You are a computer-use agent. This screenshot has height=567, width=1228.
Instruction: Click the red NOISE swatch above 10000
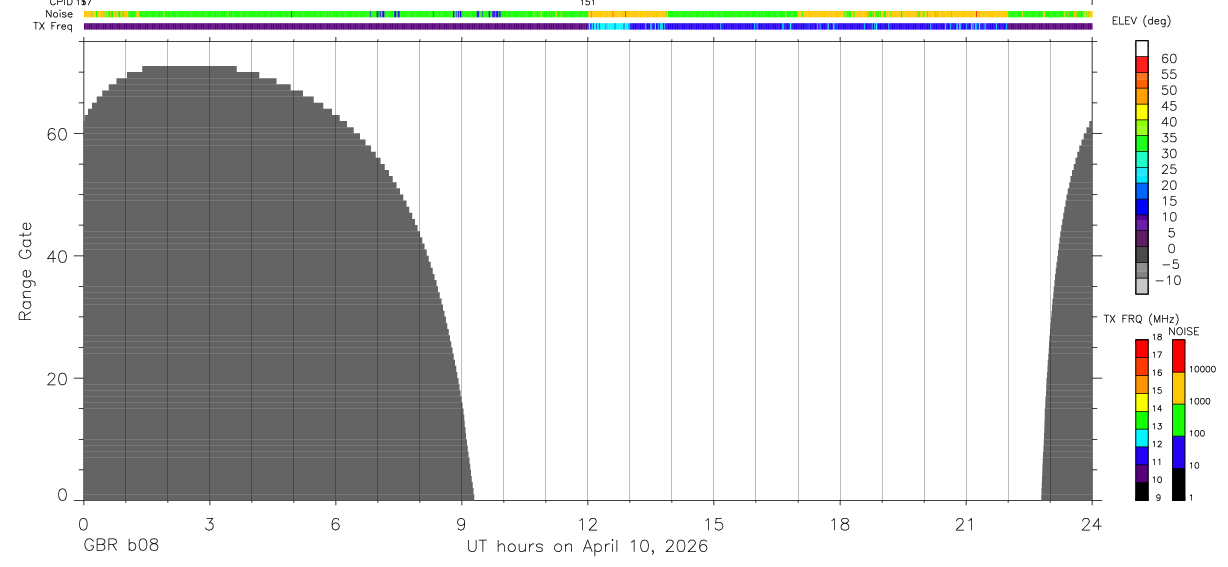click(1178, 356)
